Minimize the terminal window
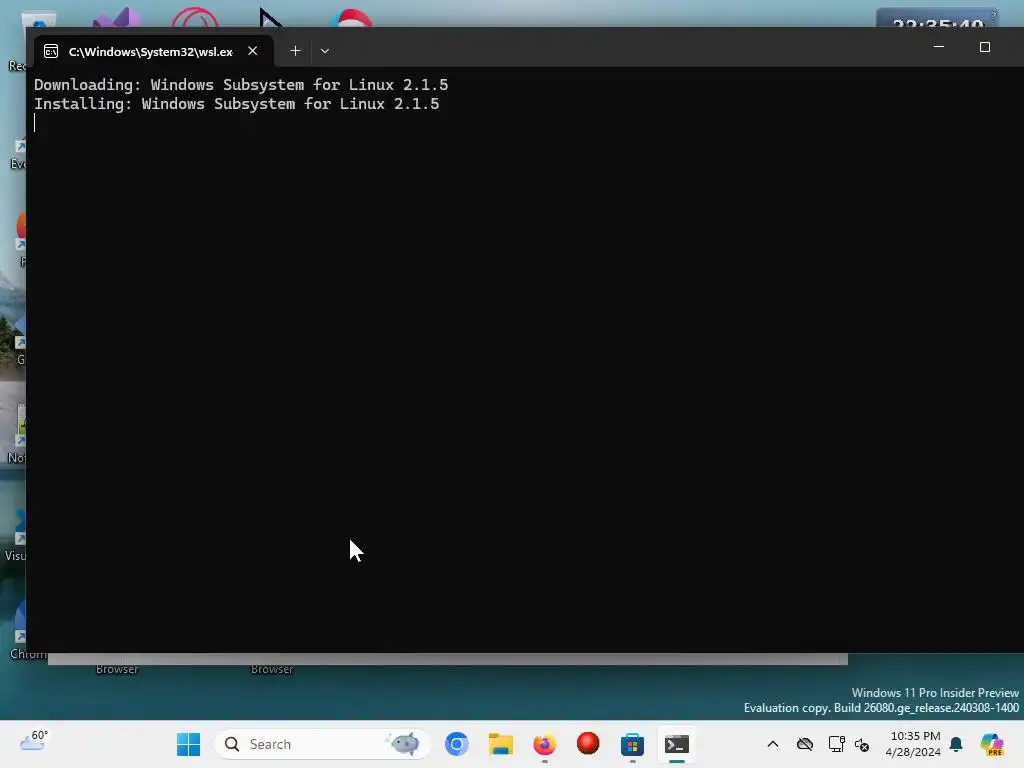Viewport: 1024px width, 768px height. coord(939,47)
